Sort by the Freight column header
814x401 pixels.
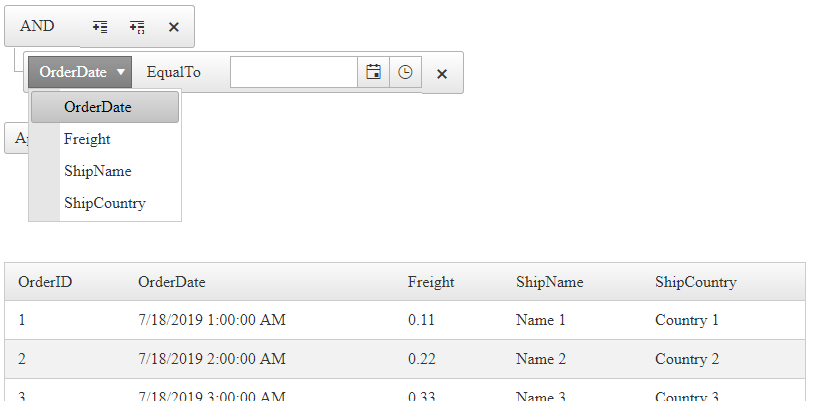pos(431,282)
